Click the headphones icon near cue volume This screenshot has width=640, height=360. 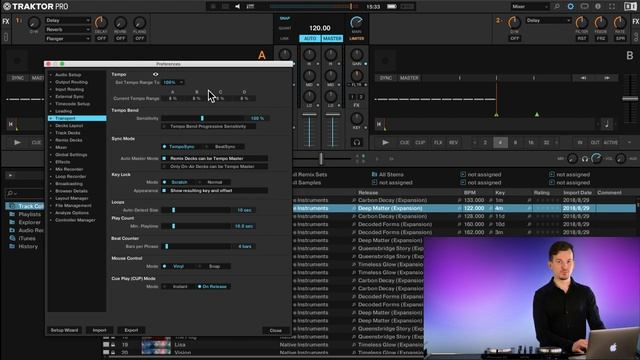coord(584,159)
